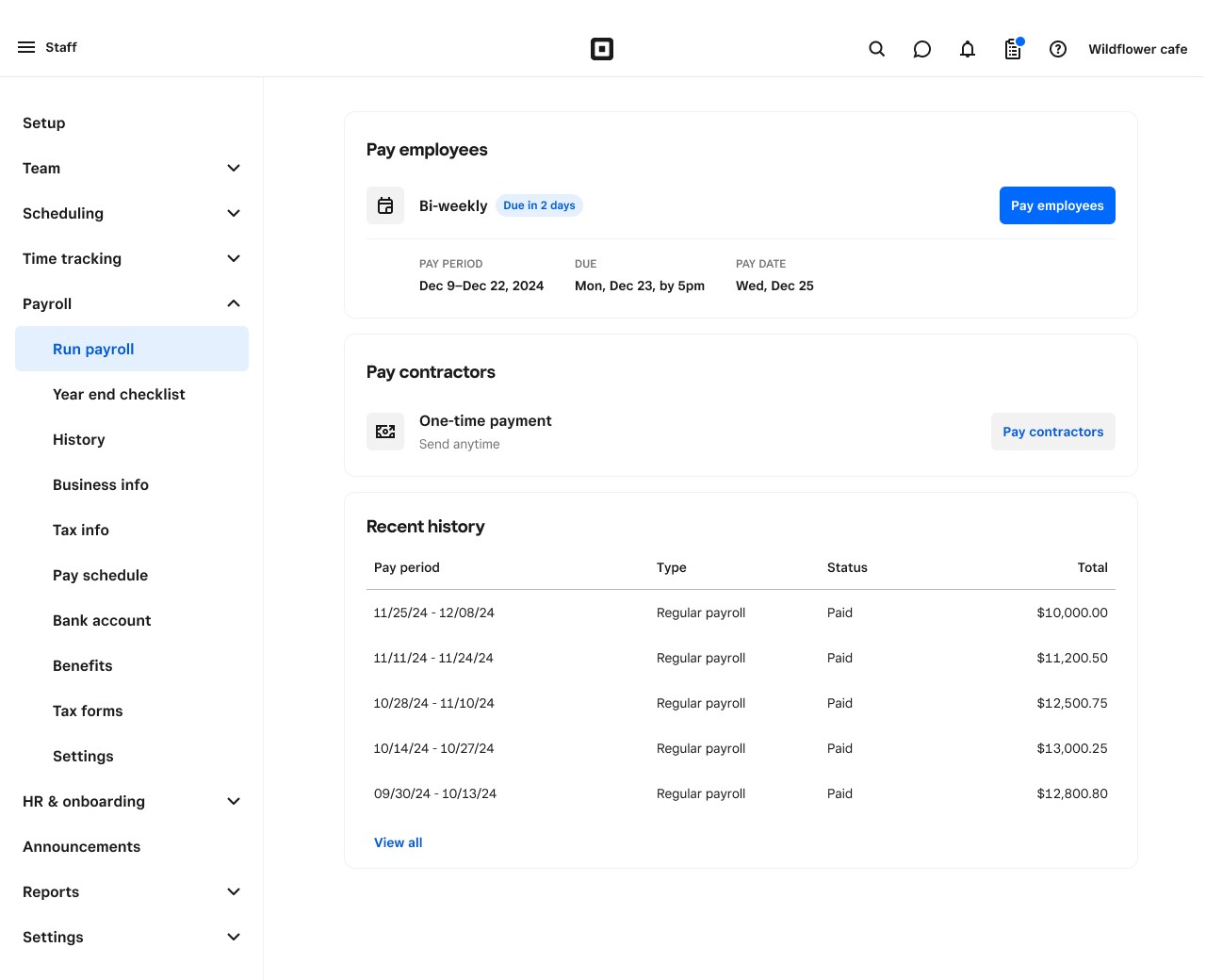Open the messages chat bubble
The width and height of the screenshot is (1206, 980).
(921, 49)
